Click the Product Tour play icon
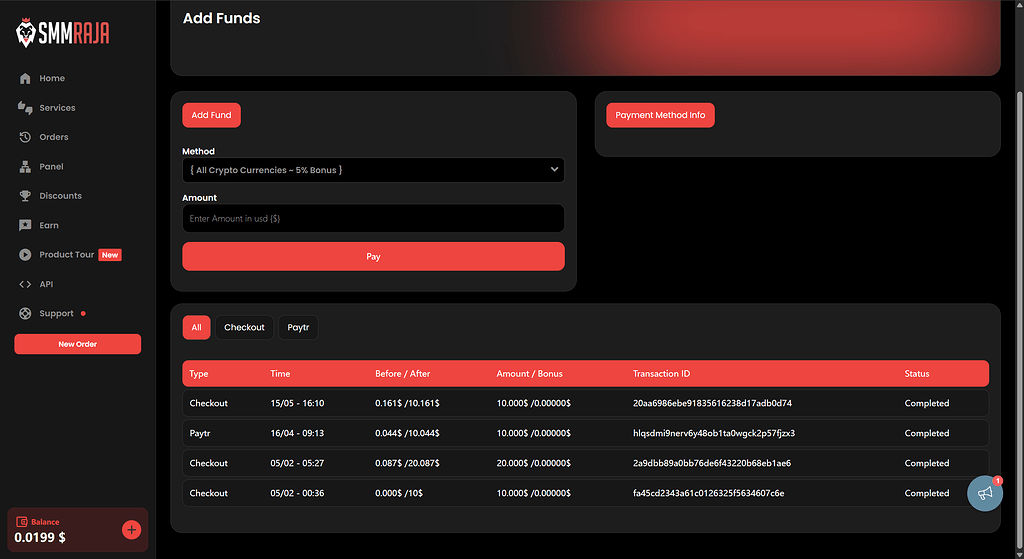Image resolution: width=1024 pixels, height=559 pixels. 25,255
